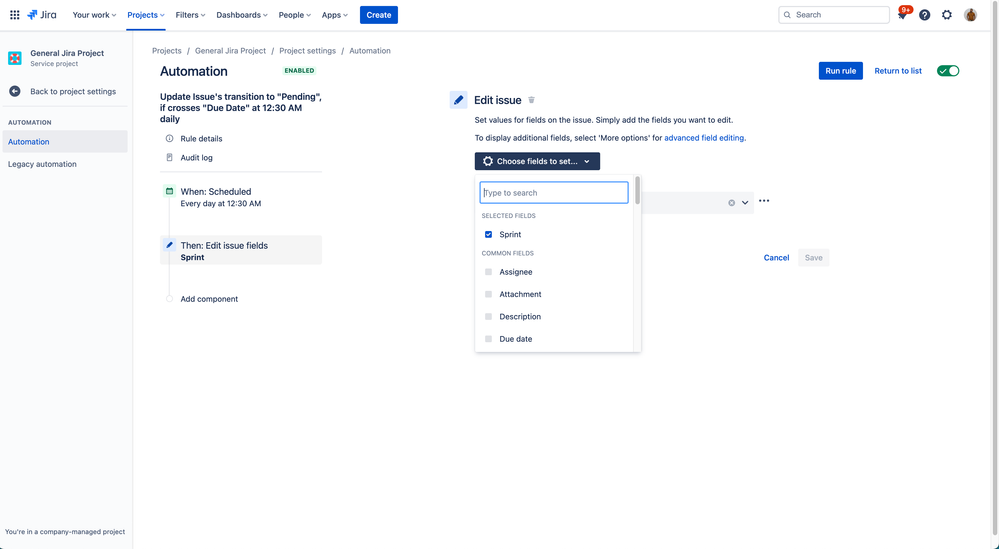Open the Your work dropdown

94,15
